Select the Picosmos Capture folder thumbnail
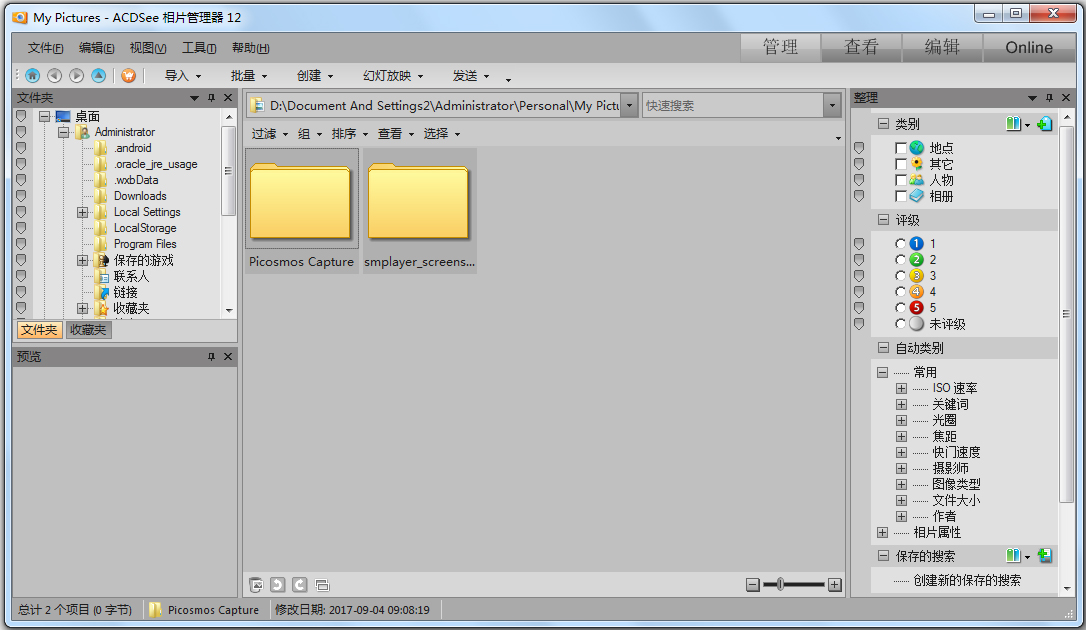This screenshot has width=1086, height=630. (302, 210)
